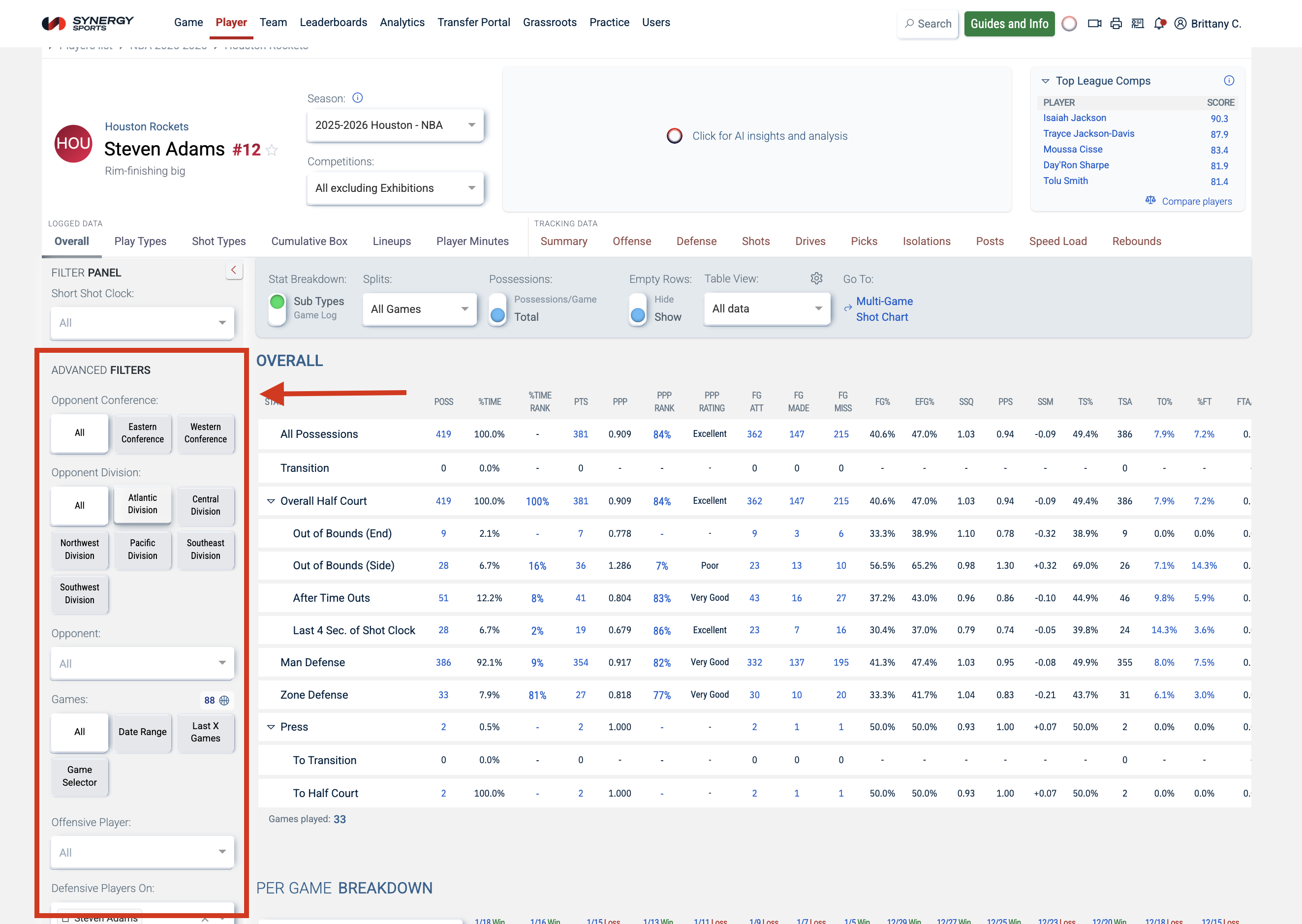This screenshot has width=1302, height=924.
Task: Open the Competitions dropdown
Action: tap(395, 188)
